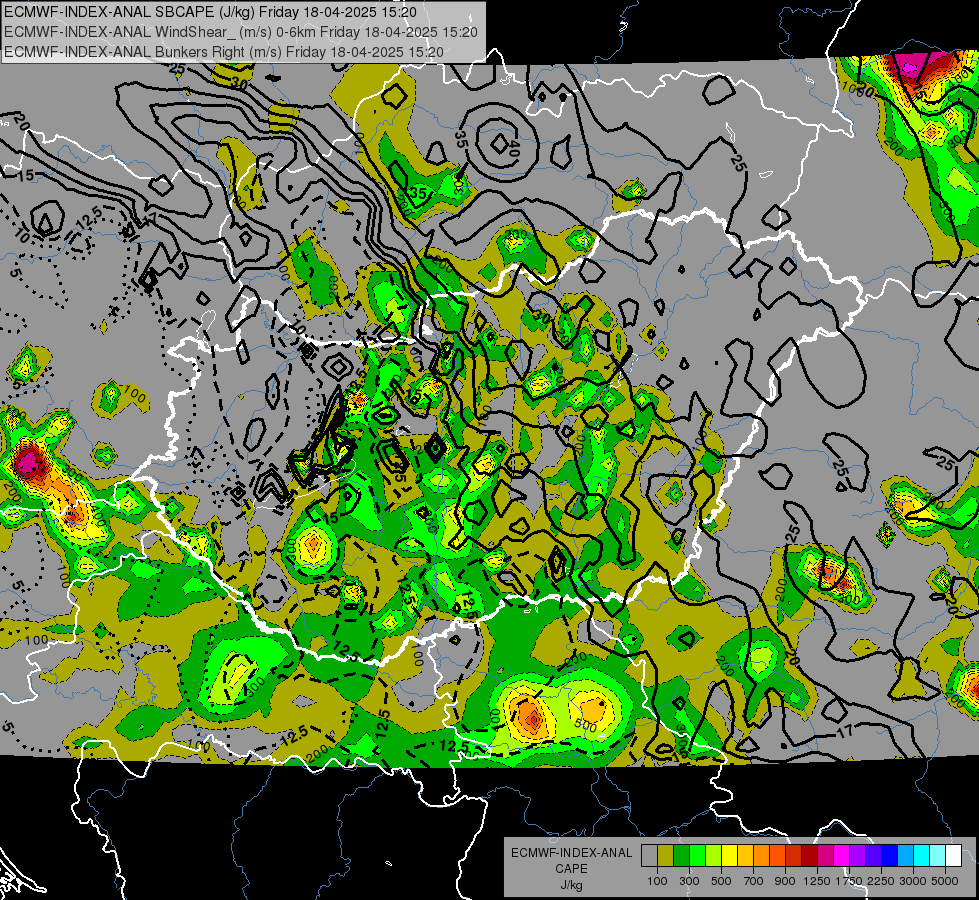
Task: Click the legend value 2250
Action: (x=881, y=881)
